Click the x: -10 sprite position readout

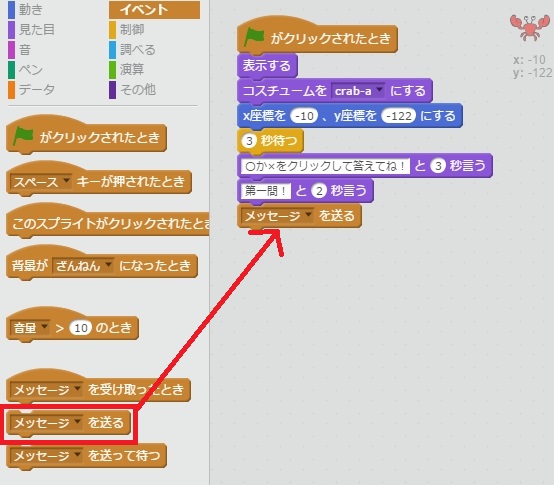(529, 60)
